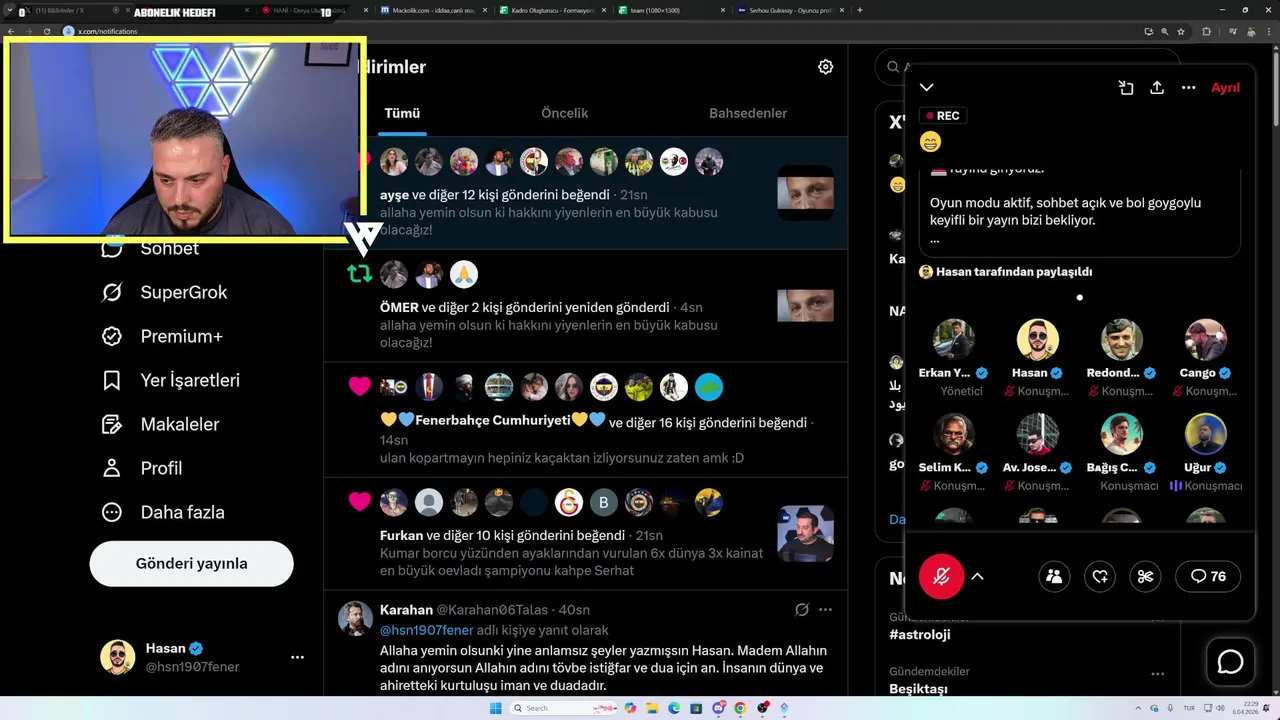Screen dimensions: 1280x720
Task: Select Av. Jose... speaker avatar in the Space
Action: point(1038,434)
